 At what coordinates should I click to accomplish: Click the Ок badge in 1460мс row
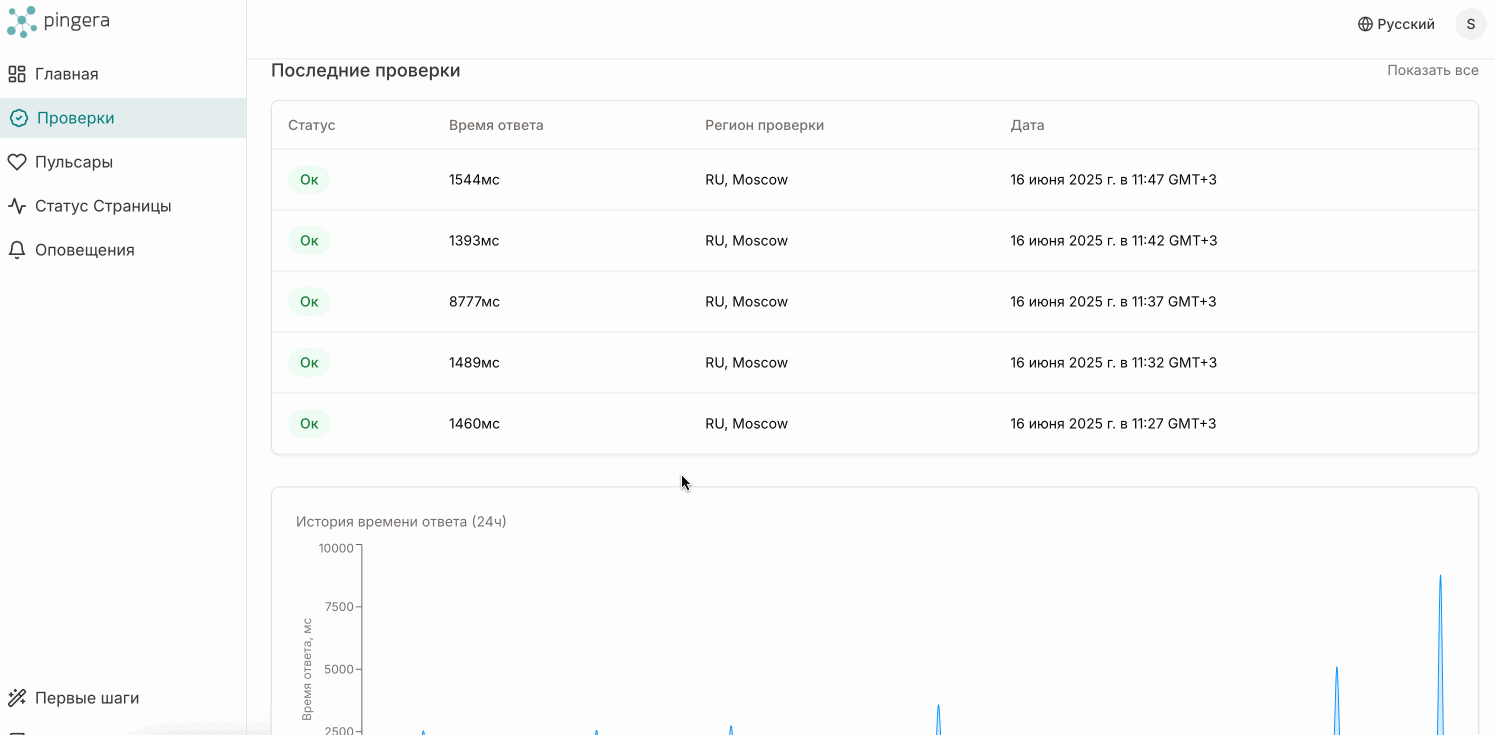coord(309,424)
